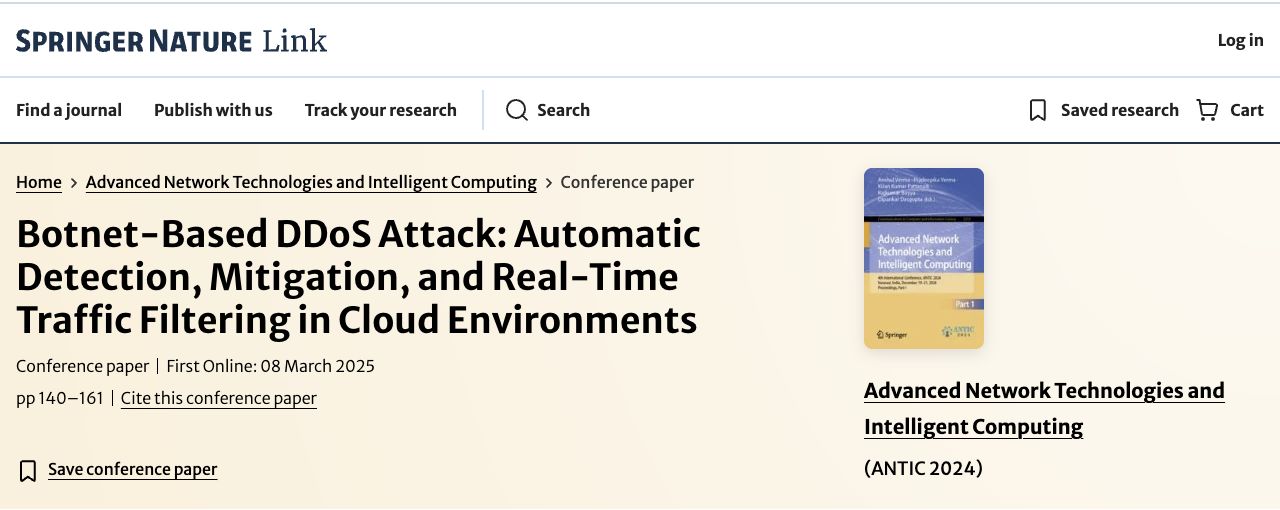Viewport: 1280px width, 510px height.
Task: Click Cite this conference paper
Action: point(219,398)
